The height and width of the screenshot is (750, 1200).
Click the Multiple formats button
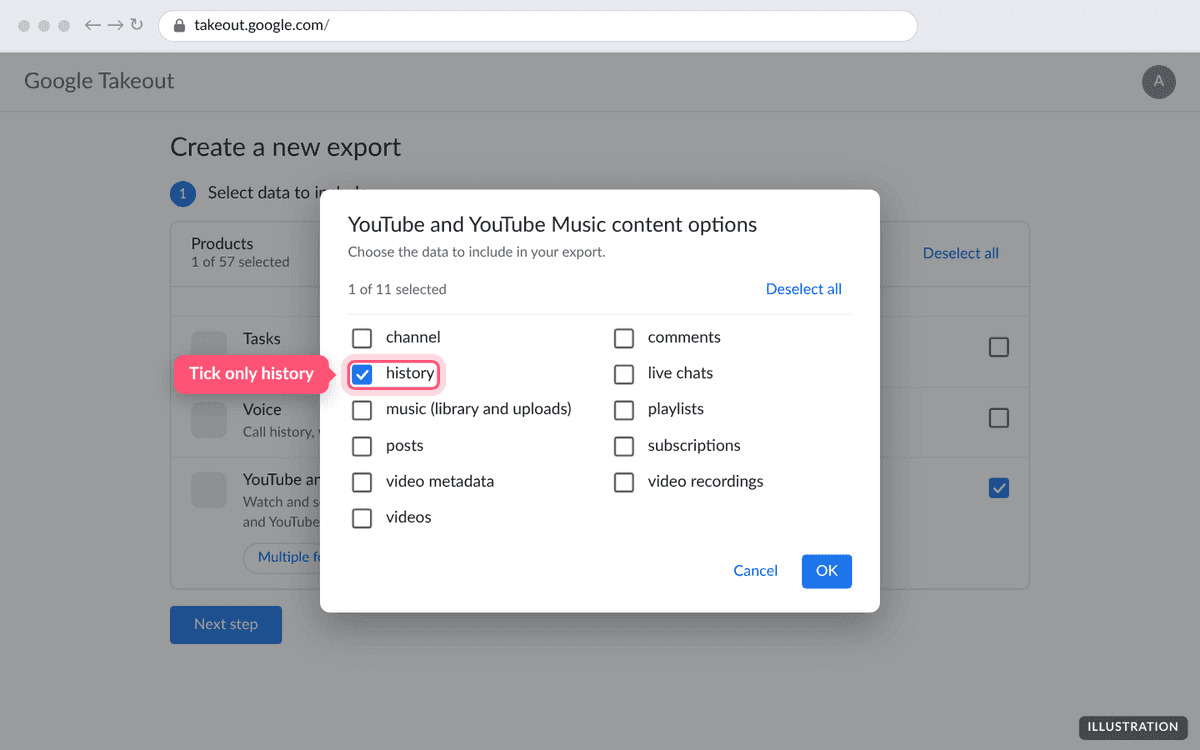pos(282,557)
